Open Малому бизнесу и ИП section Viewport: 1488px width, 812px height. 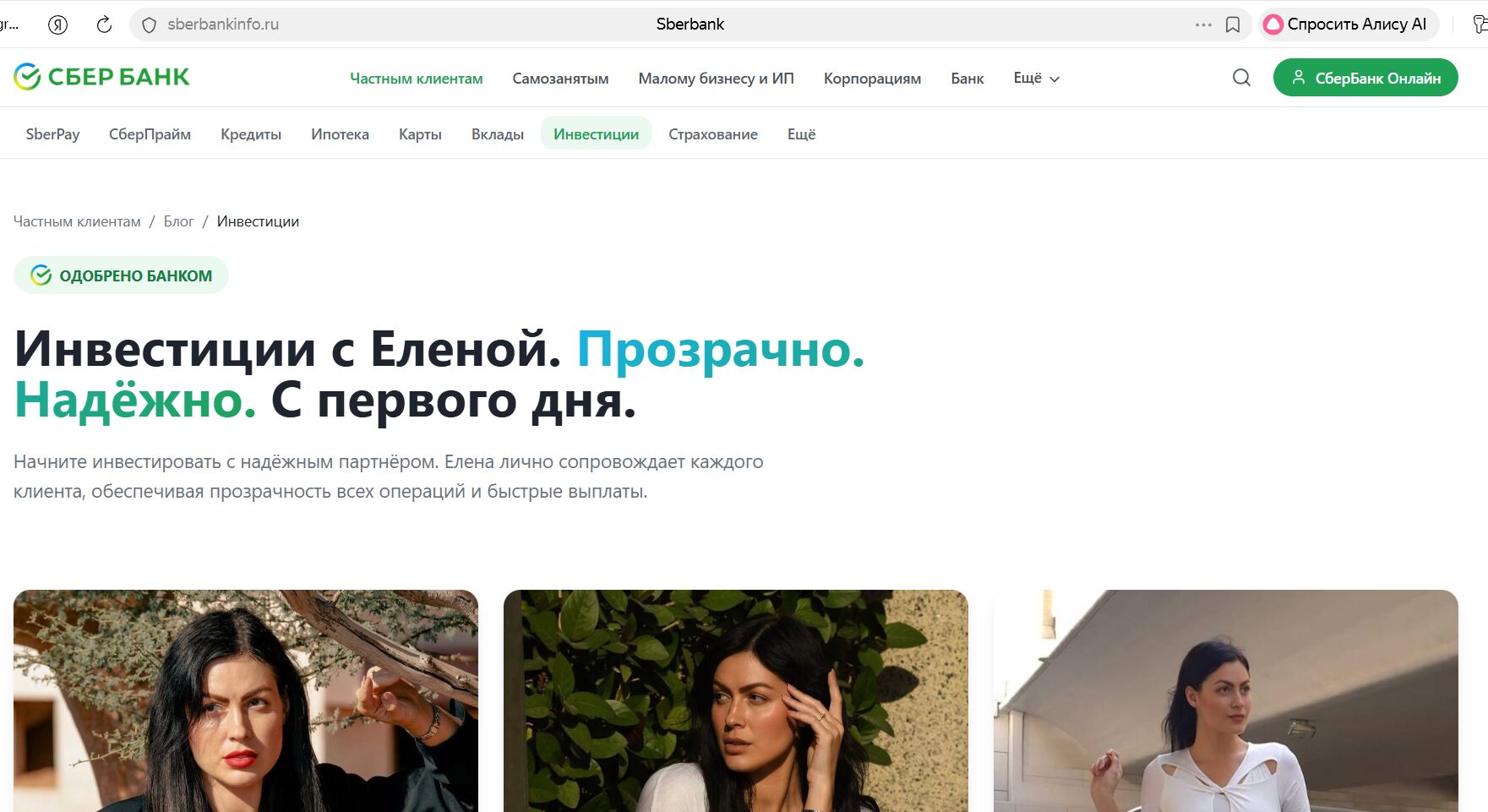716,79
